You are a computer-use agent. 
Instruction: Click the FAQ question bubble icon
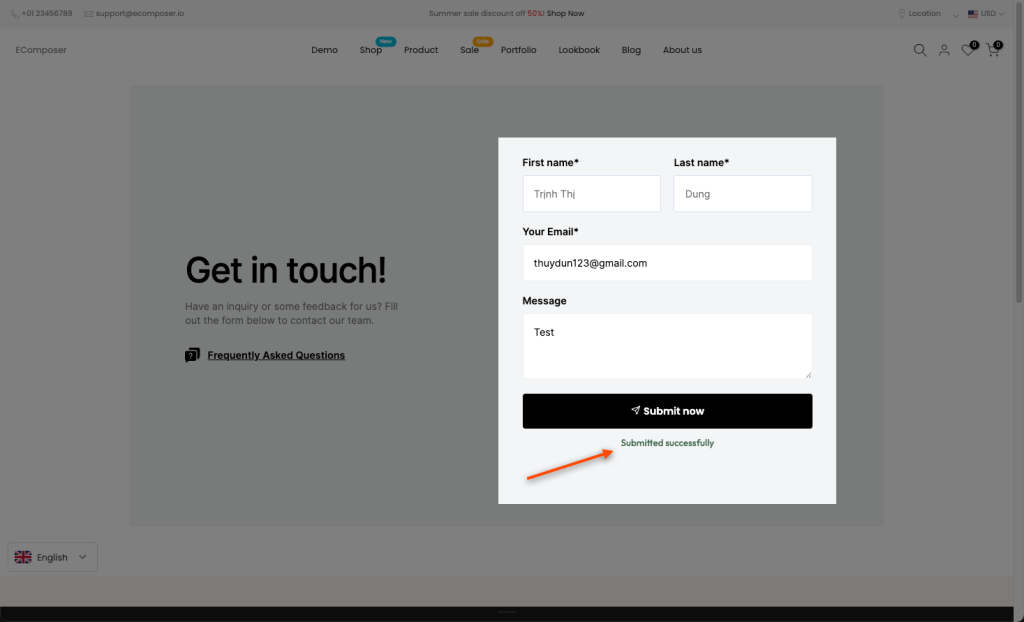click(x=192, y=355)
